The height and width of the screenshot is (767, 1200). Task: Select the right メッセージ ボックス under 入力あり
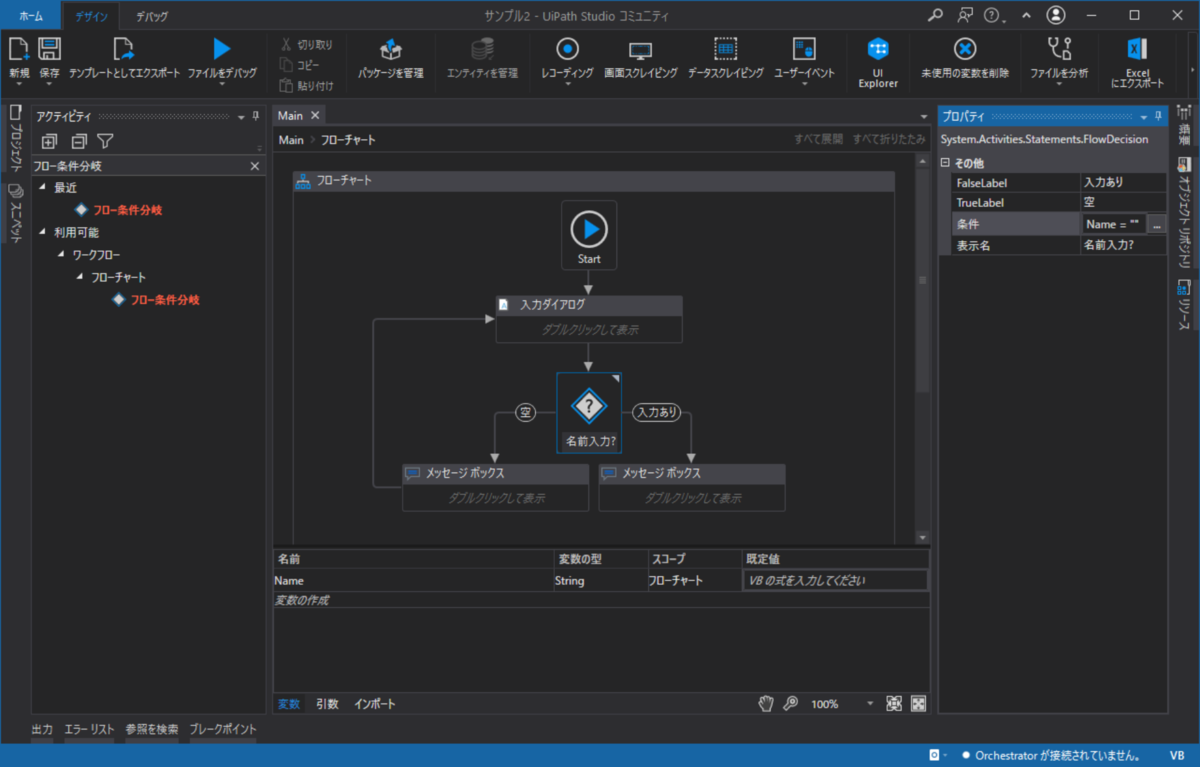tap(692, 487)
